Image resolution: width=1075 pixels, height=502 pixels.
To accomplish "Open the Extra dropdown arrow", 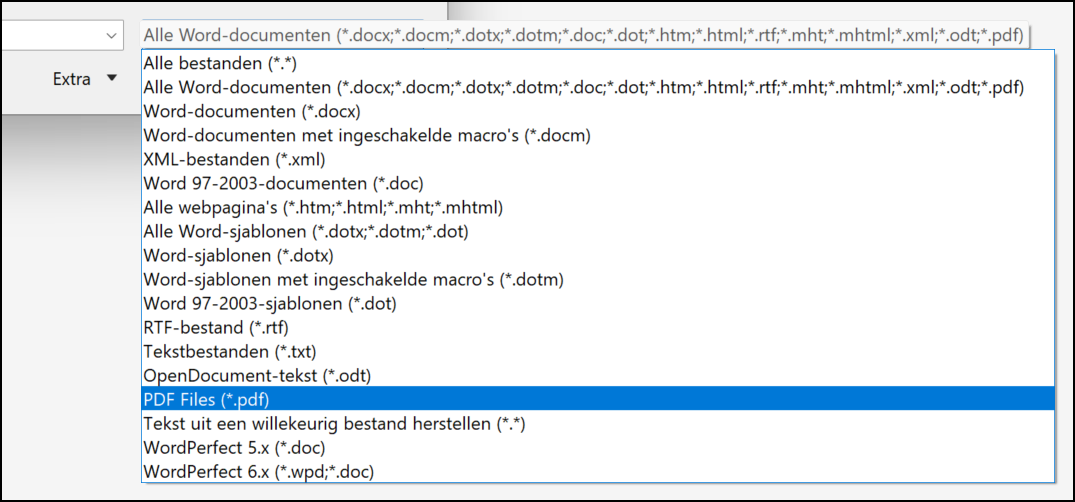I will click(x=112, y=79).
